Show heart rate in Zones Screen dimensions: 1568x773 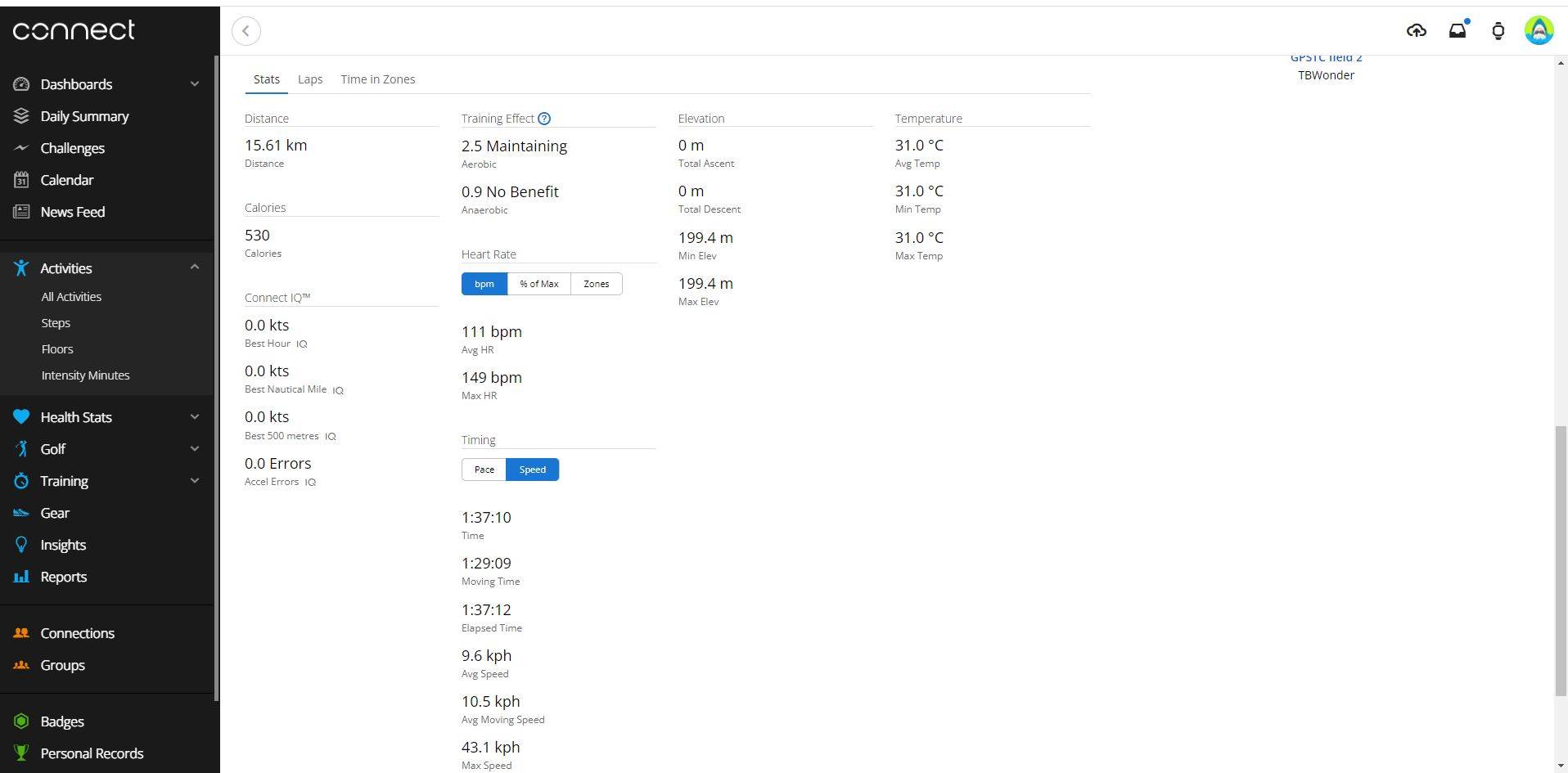point(596,284)
